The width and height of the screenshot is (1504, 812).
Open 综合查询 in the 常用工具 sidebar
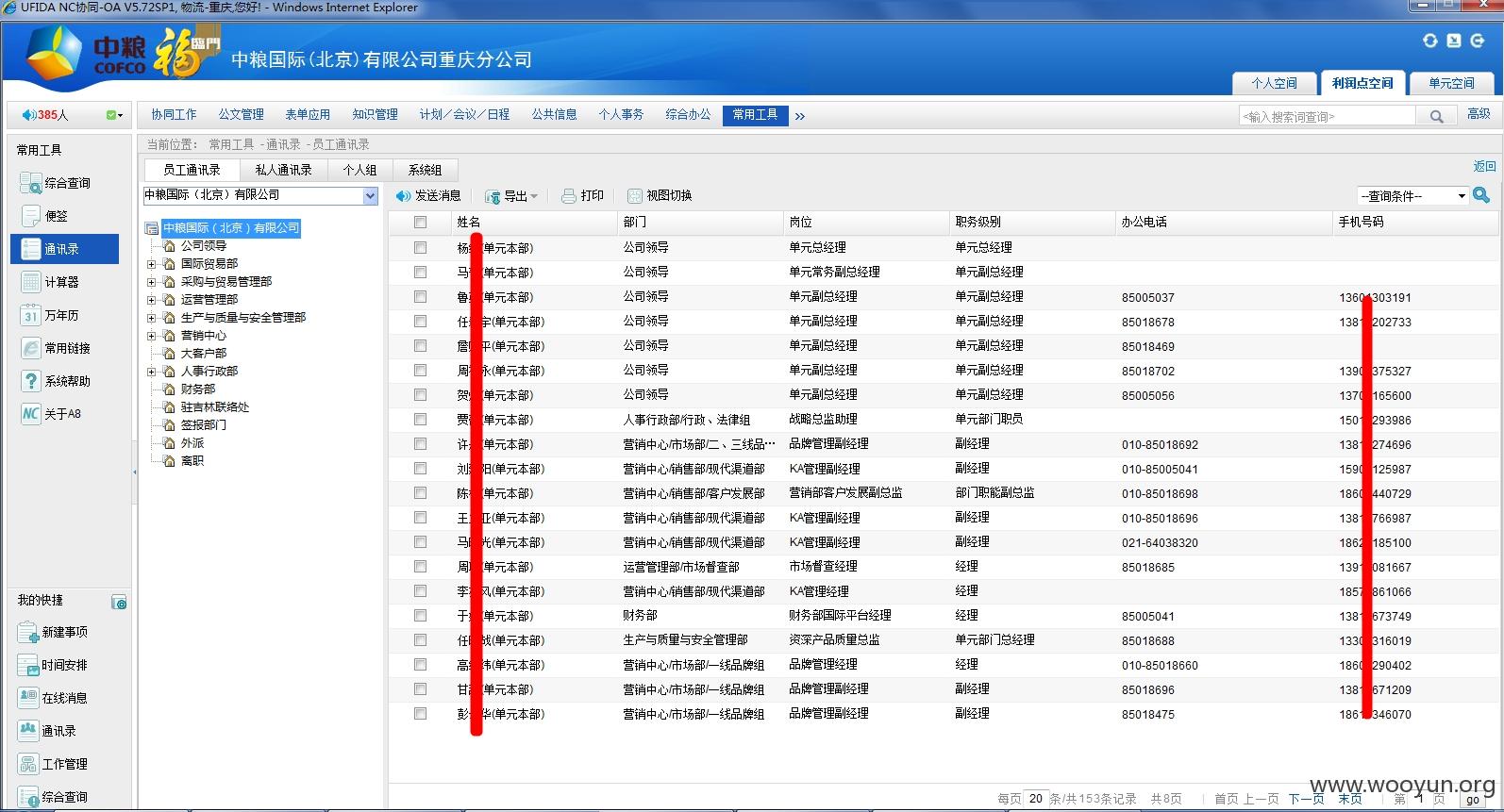(57, 183)
